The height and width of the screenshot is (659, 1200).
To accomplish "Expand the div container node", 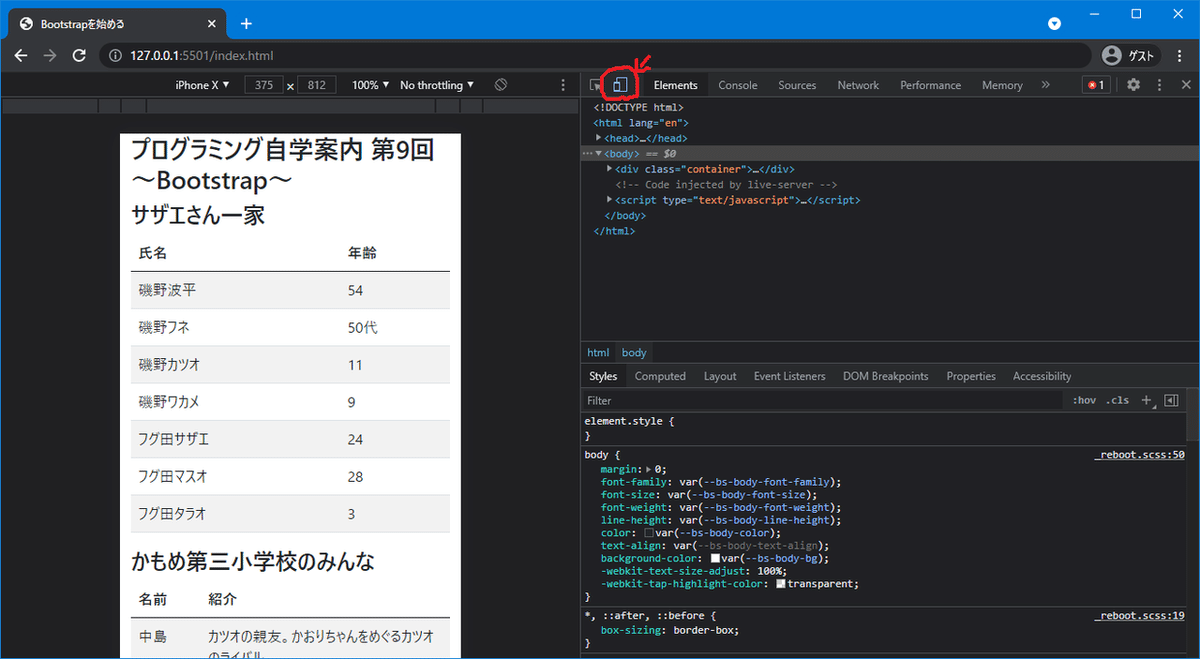I will coord(610,169).
